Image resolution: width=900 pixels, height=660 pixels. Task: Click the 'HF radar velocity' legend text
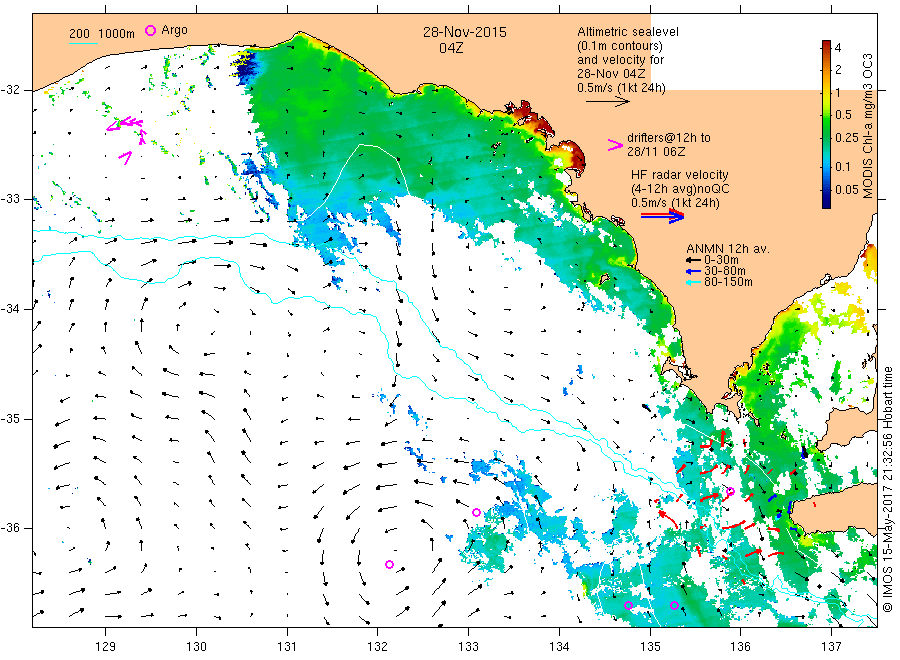680,174
